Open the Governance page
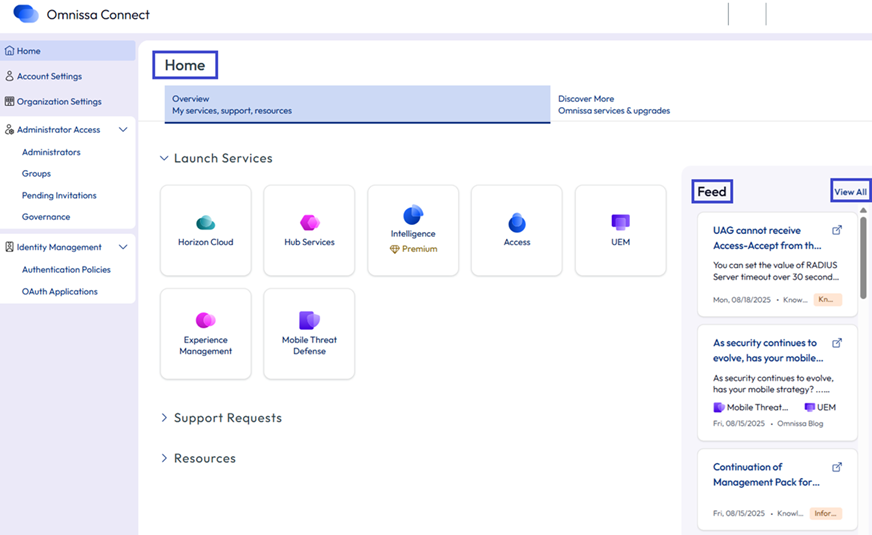The image size is (872, 535). 46,217
